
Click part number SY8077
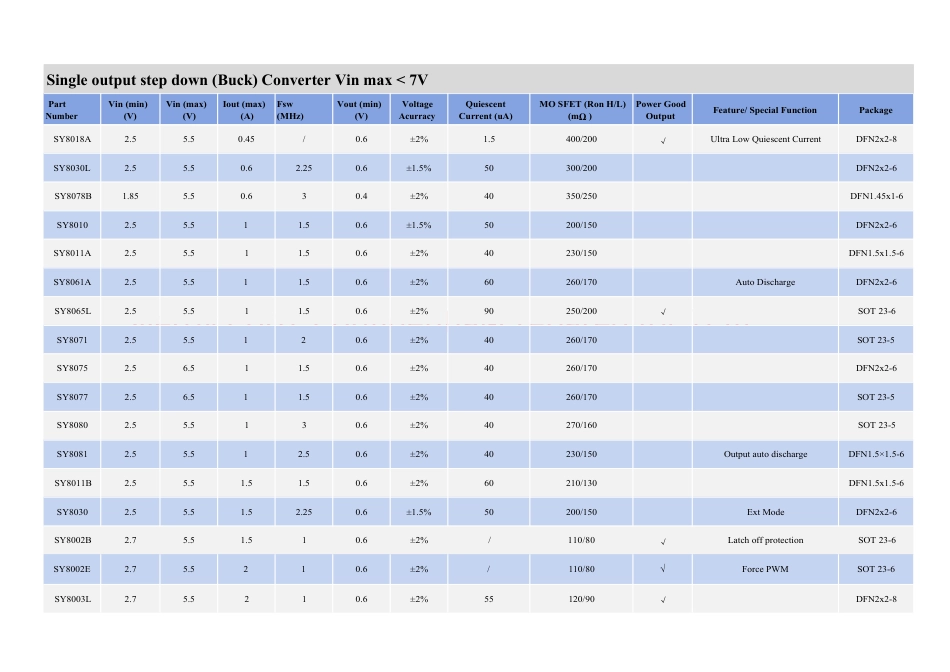coord(72,397)
